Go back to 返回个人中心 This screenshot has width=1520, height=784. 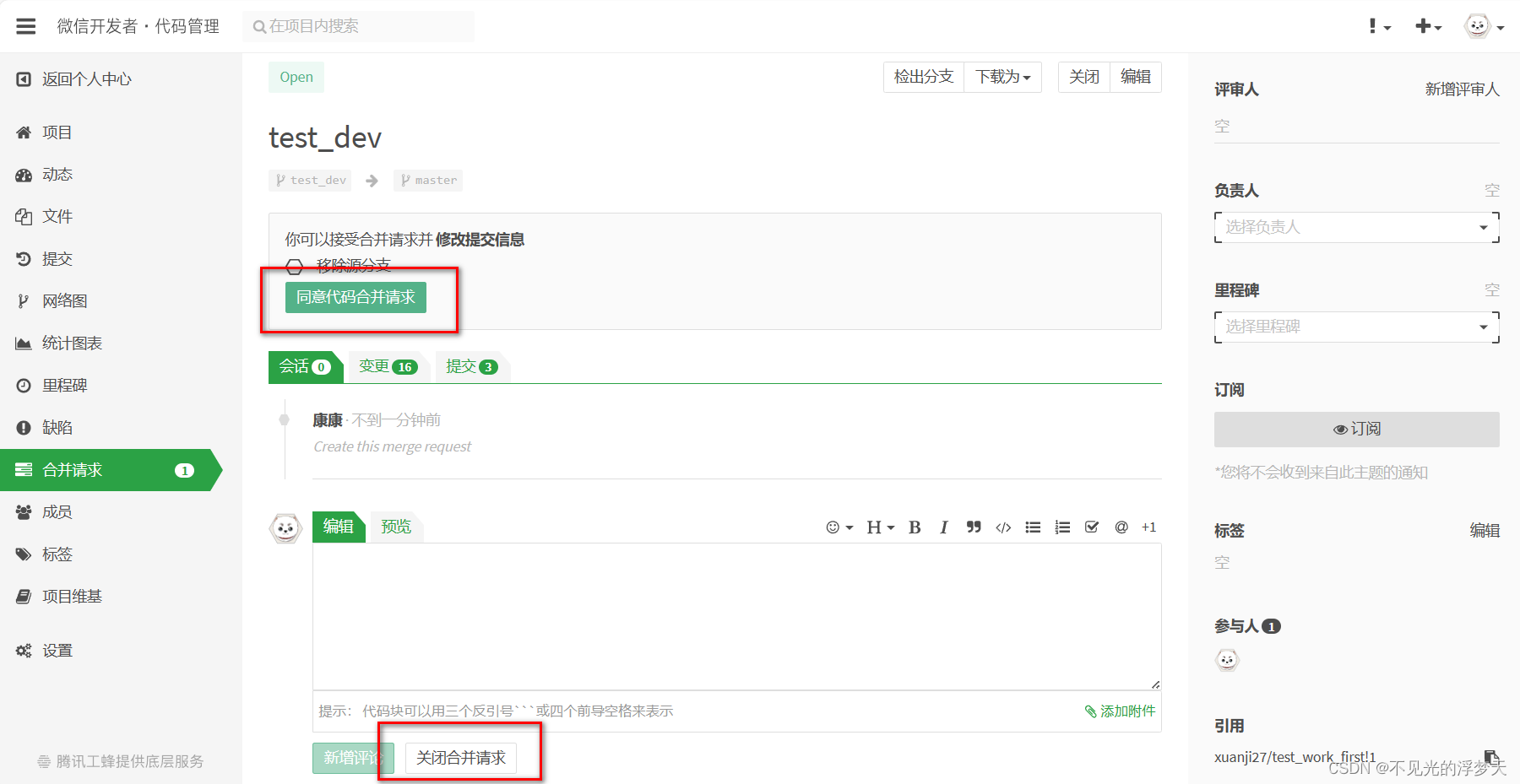74,79
